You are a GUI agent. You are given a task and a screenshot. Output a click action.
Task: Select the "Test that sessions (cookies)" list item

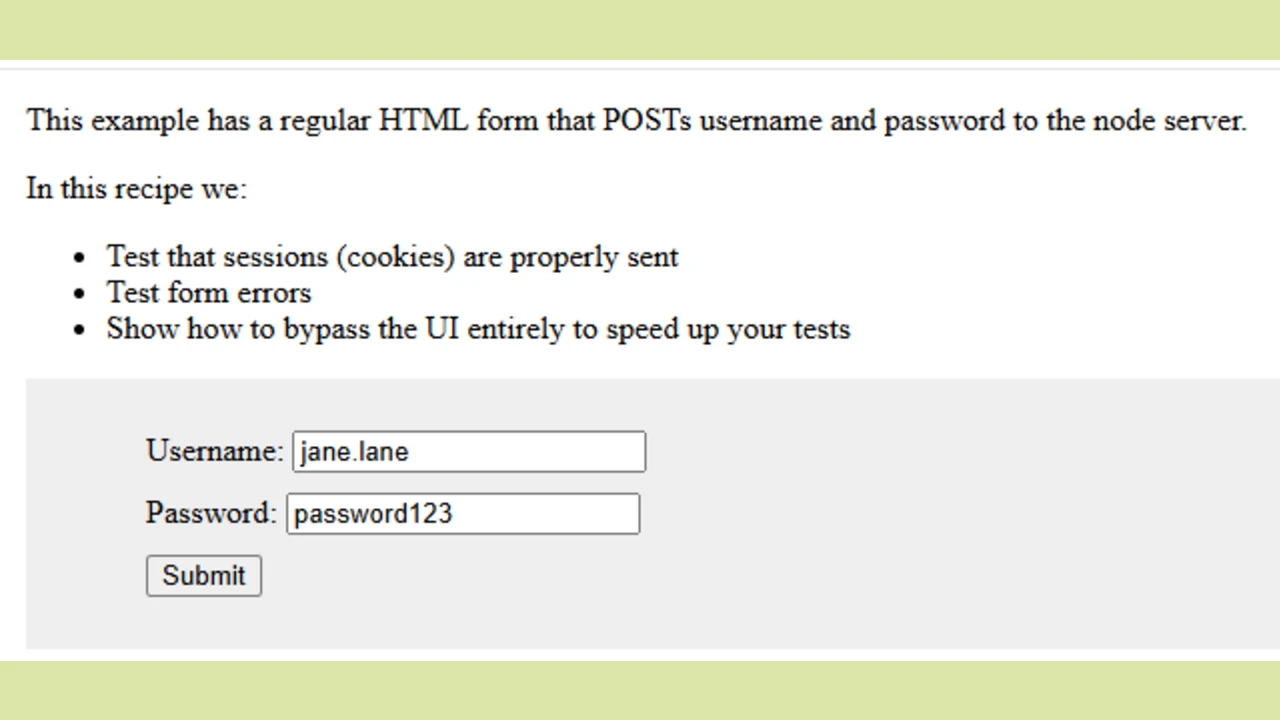(392, 257)
